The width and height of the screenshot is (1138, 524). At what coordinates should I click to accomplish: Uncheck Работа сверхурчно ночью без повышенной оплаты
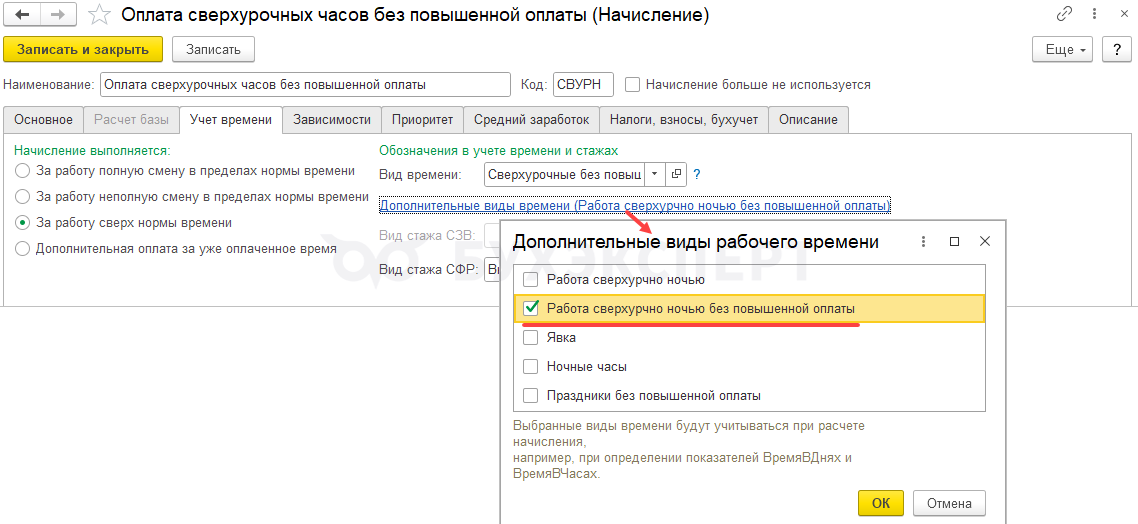(531, 308)
